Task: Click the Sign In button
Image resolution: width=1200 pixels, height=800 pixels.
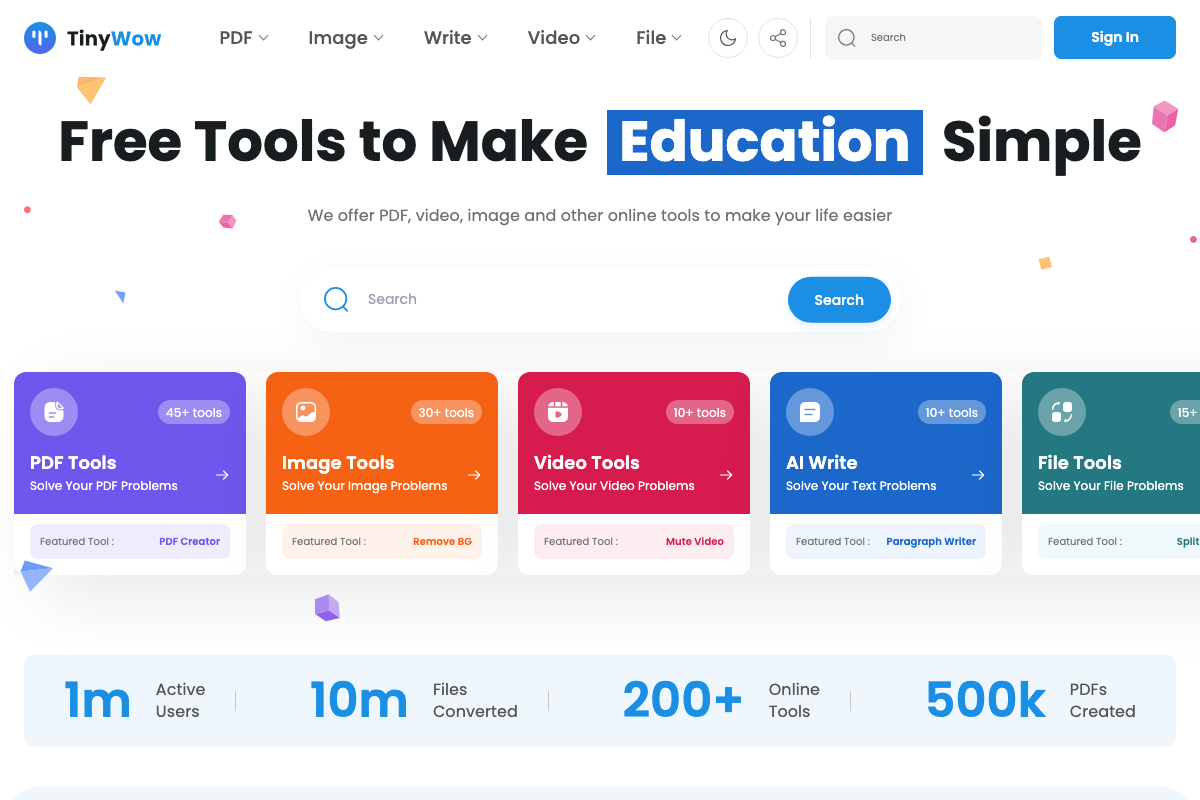Action: [x=1115, y=38]
